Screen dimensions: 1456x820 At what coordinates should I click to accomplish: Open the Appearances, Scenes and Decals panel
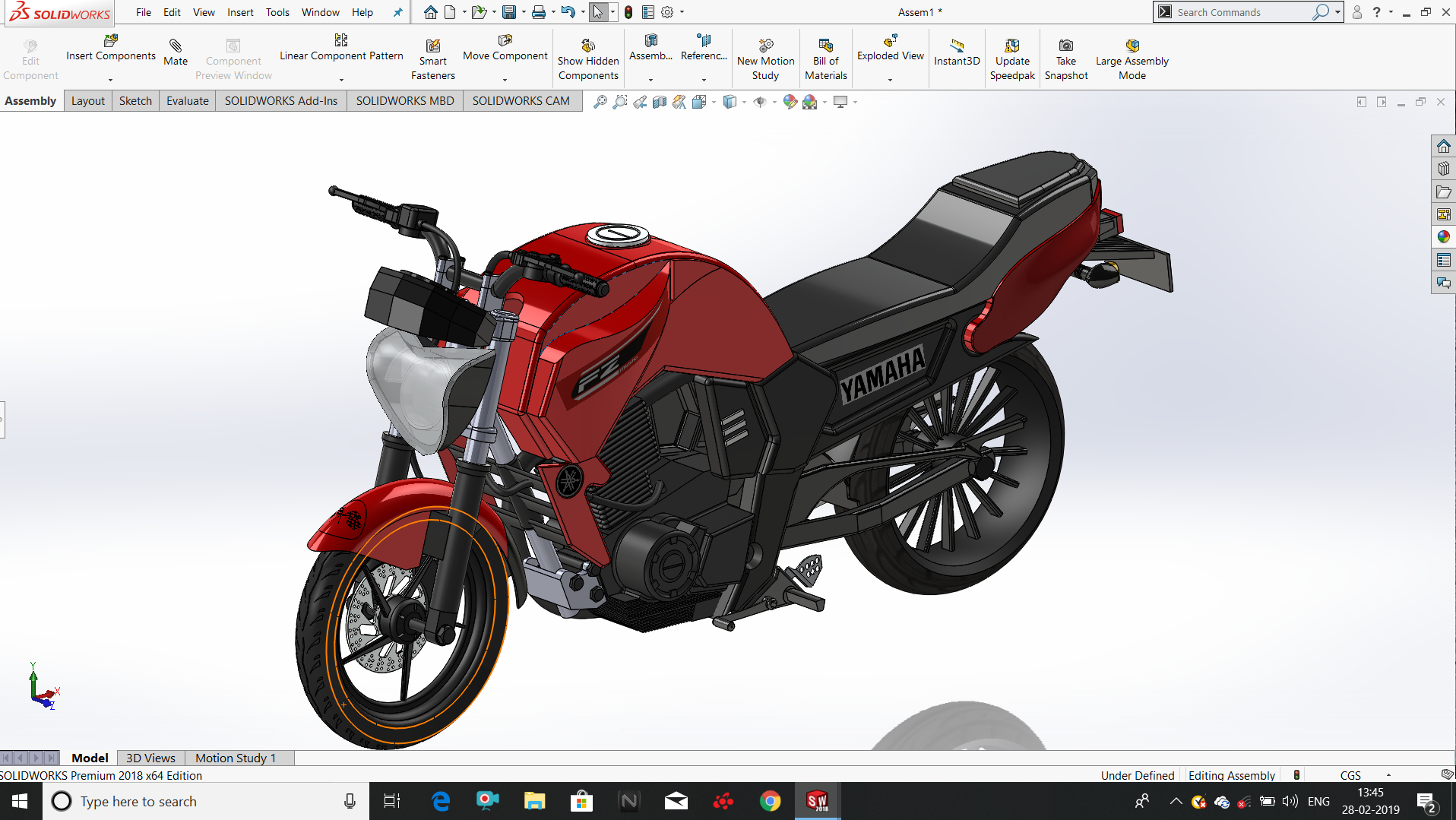(x=1443, y=236)
